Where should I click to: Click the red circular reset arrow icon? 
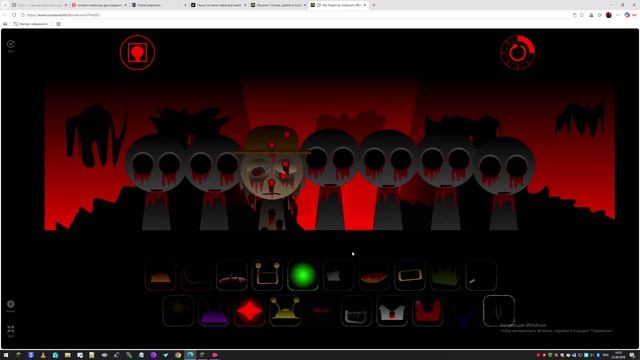[x=518, y=52]
